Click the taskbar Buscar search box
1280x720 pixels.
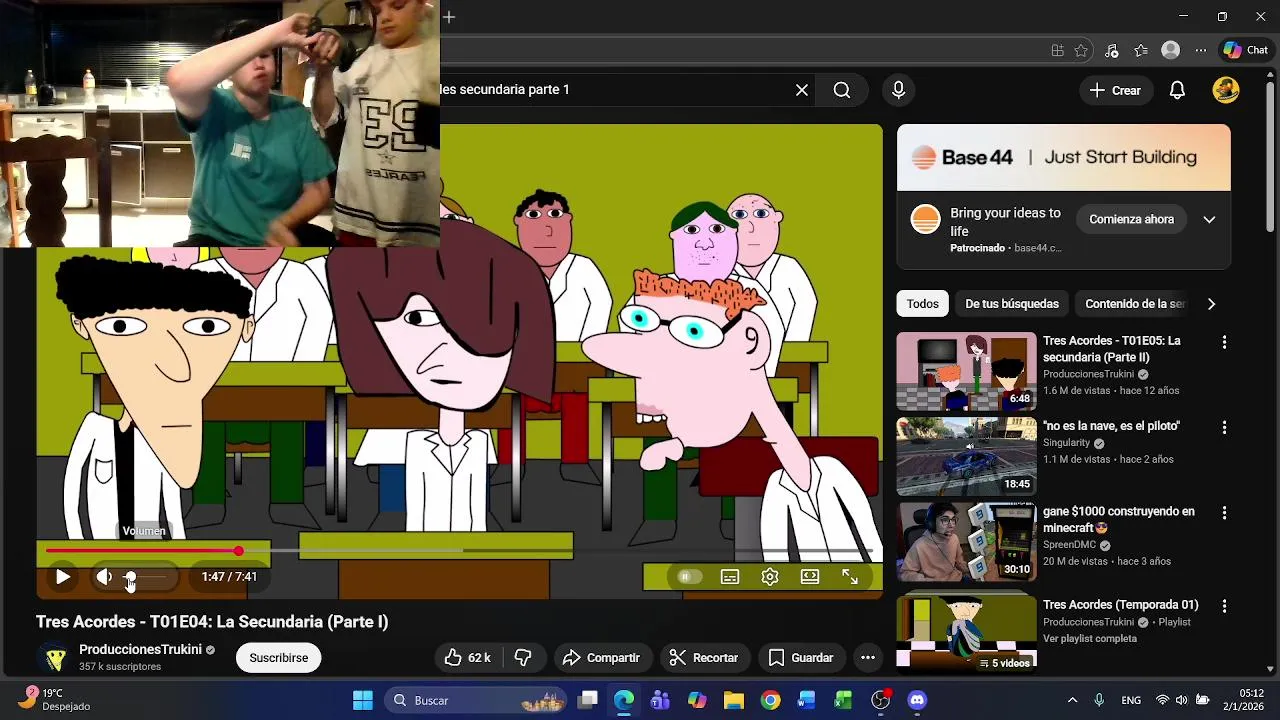[x=475, y=700]
